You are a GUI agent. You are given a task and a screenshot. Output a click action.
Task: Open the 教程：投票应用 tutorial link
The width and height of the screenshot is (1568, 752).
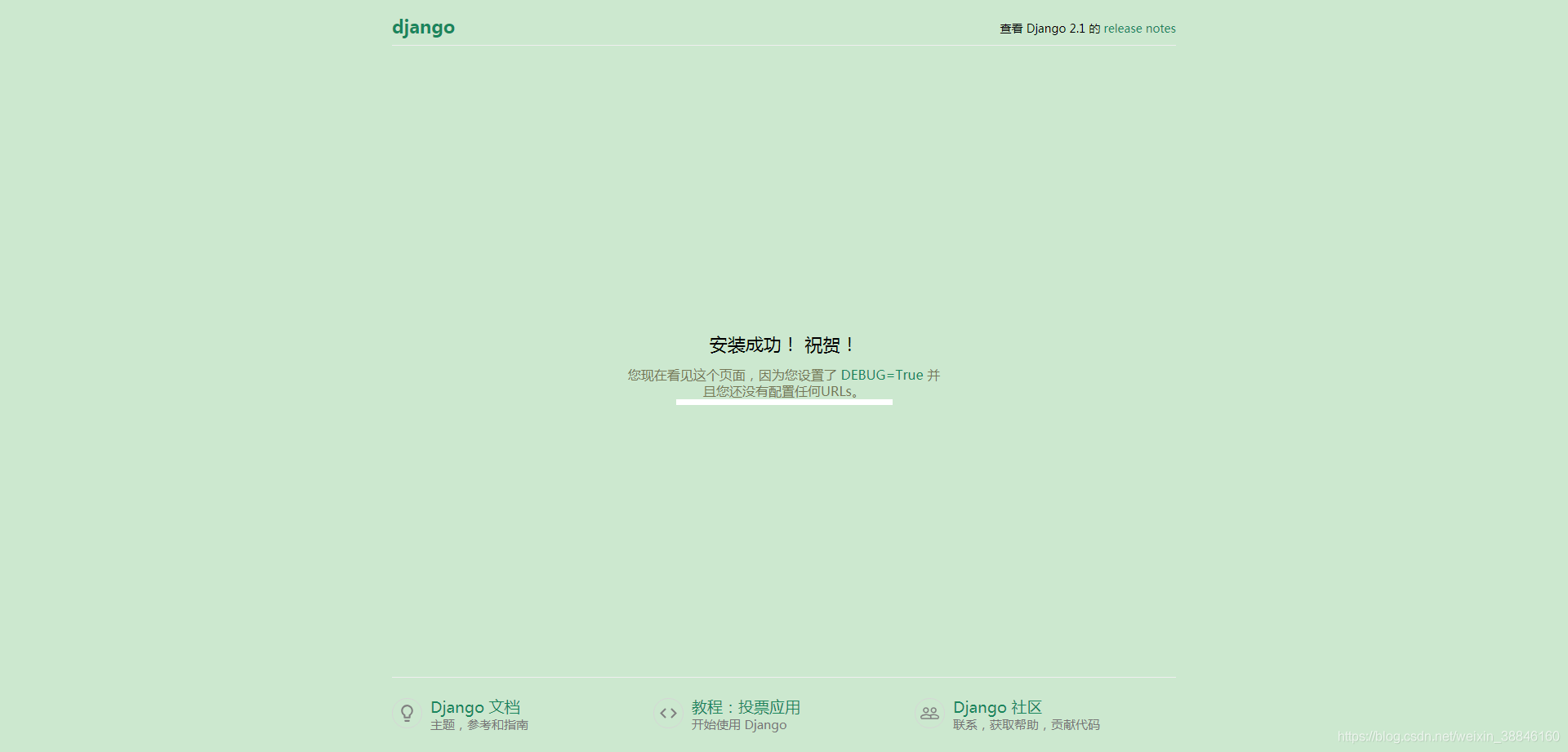click(746, 707)
